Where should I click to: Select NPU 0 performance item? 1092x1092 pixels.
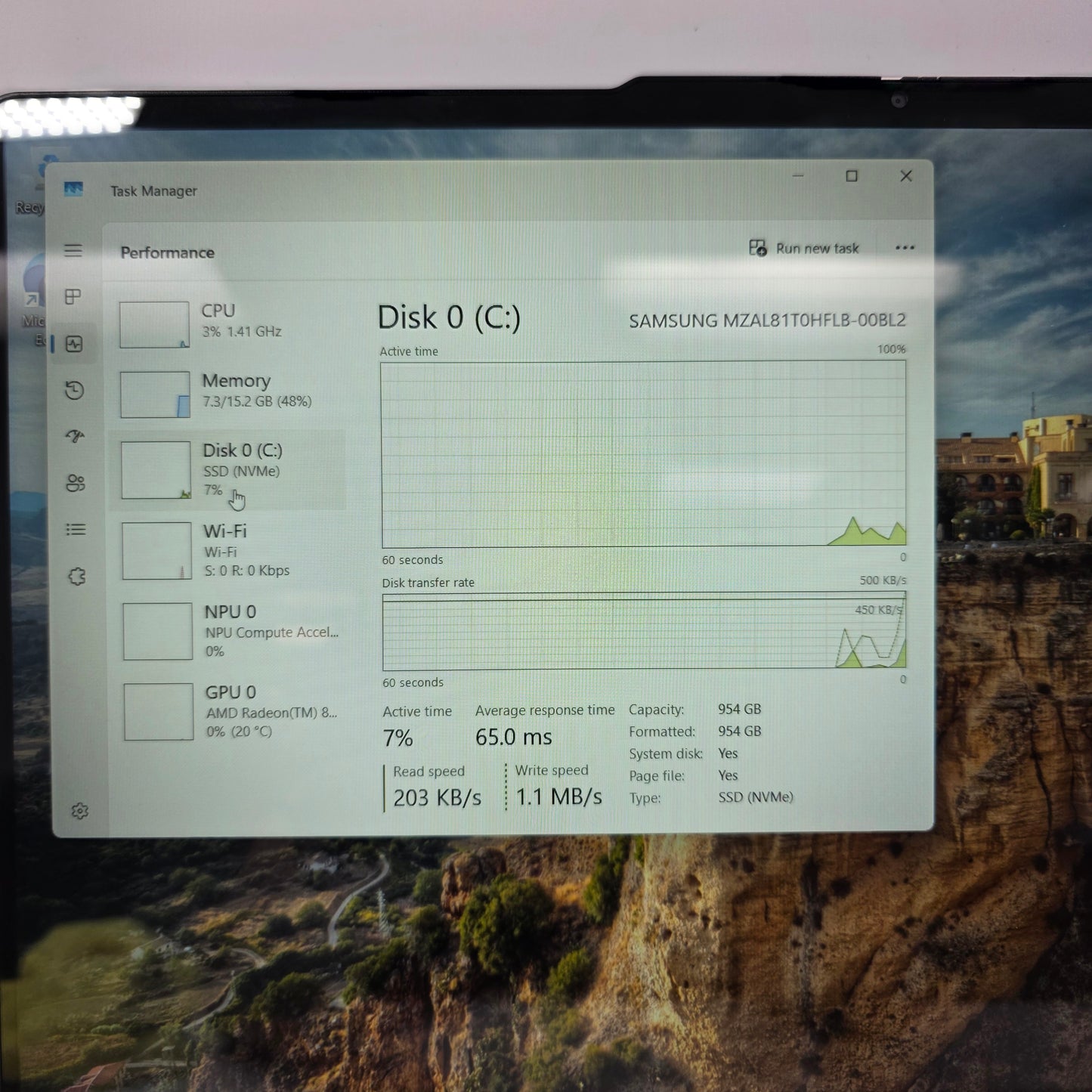(x=232, y=631)
